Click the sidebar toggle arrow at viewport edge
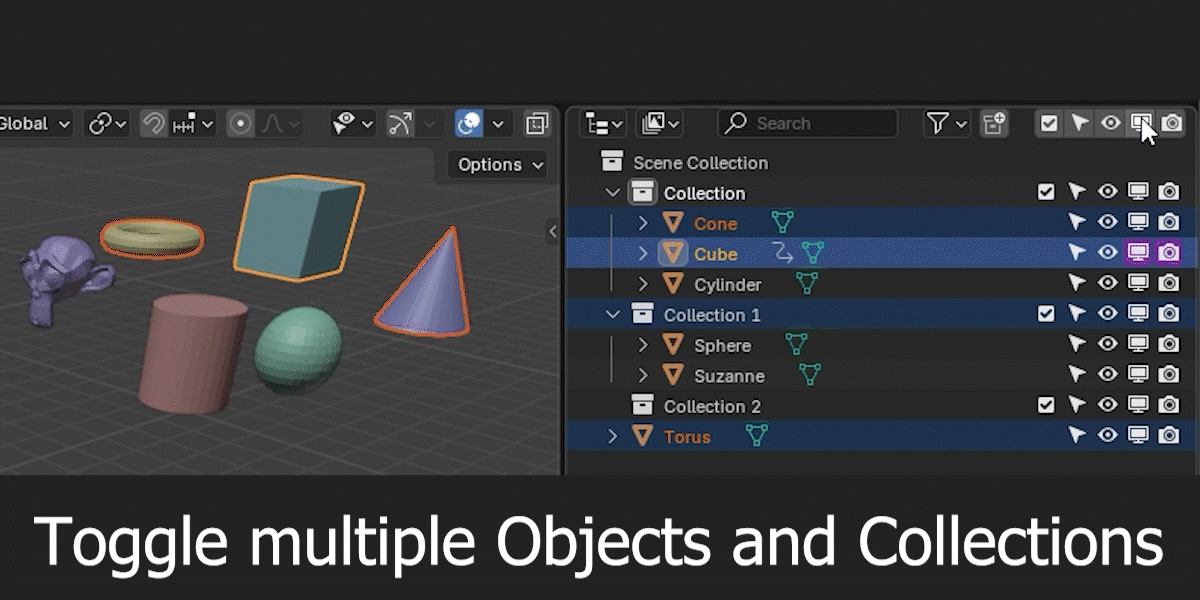 pyautogui.click(x=553, y=231)
